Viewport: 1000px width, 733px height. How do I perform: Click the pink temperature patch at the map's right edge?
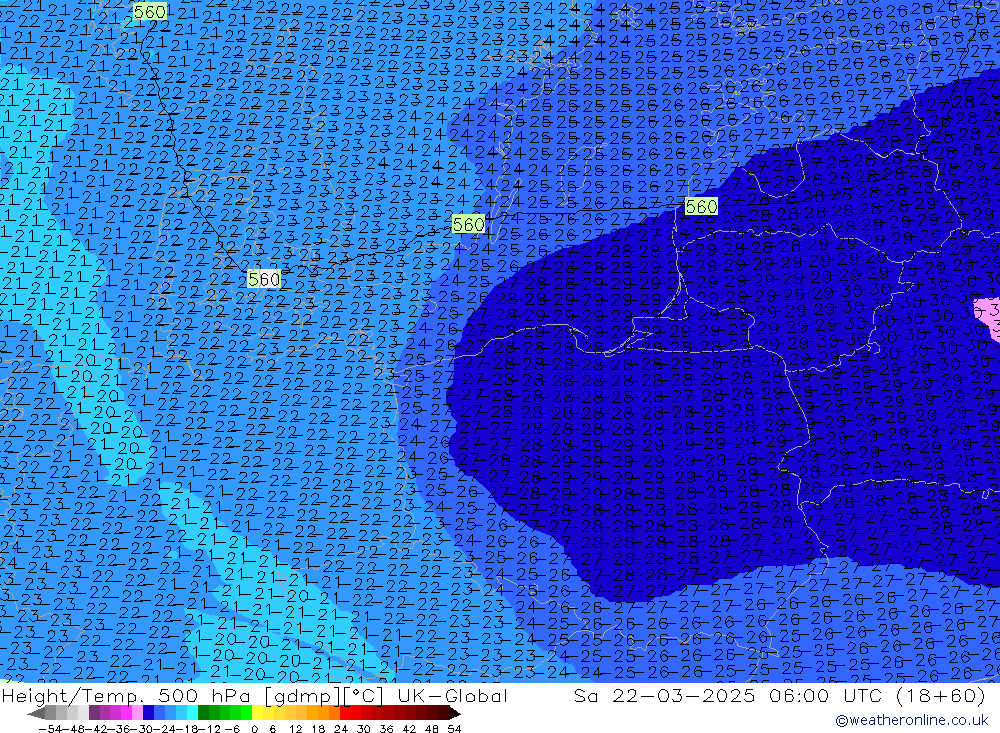click(989, 317)
